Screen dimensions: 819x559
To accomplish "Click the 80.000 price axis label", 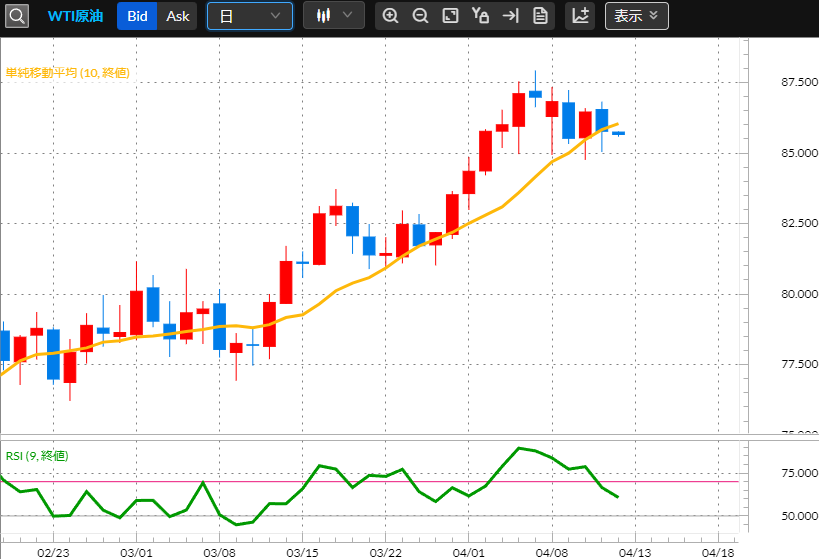I will click(x=799, y=294).
